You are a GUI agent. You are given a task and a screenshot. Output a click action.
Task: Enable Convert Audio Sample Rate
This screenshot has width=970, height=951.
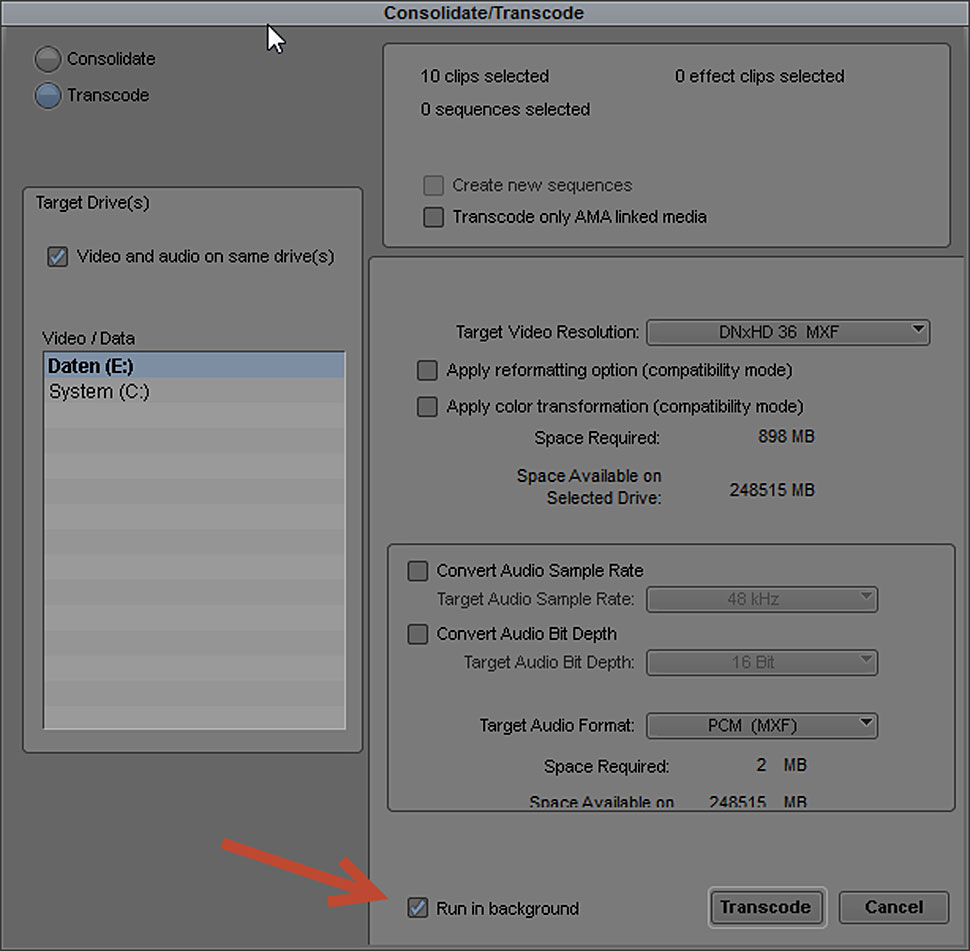tap(418, 571)
